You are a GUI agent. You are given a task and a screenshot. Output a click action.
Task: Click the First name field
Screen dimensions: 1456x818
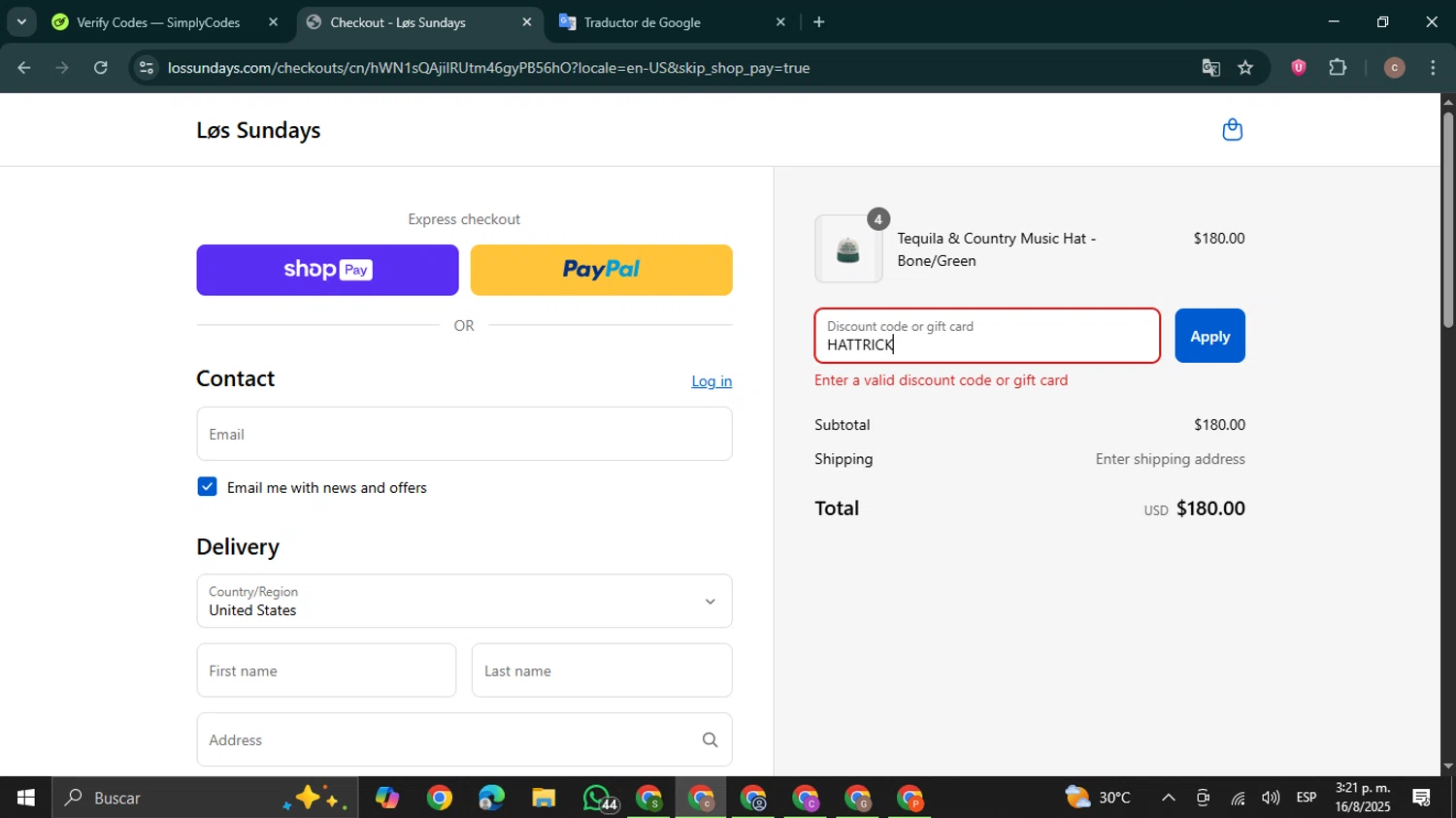point(326,671)
